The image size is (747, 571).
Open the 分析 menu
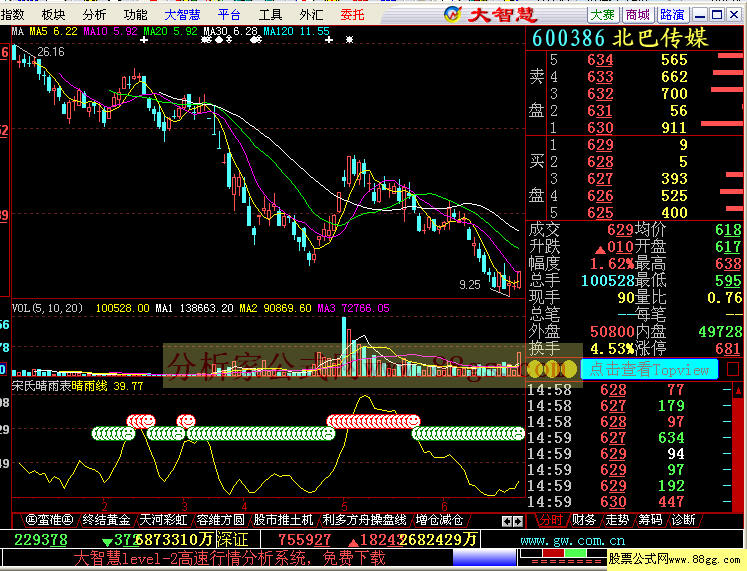pyautogui.click(x=94, y=15)
